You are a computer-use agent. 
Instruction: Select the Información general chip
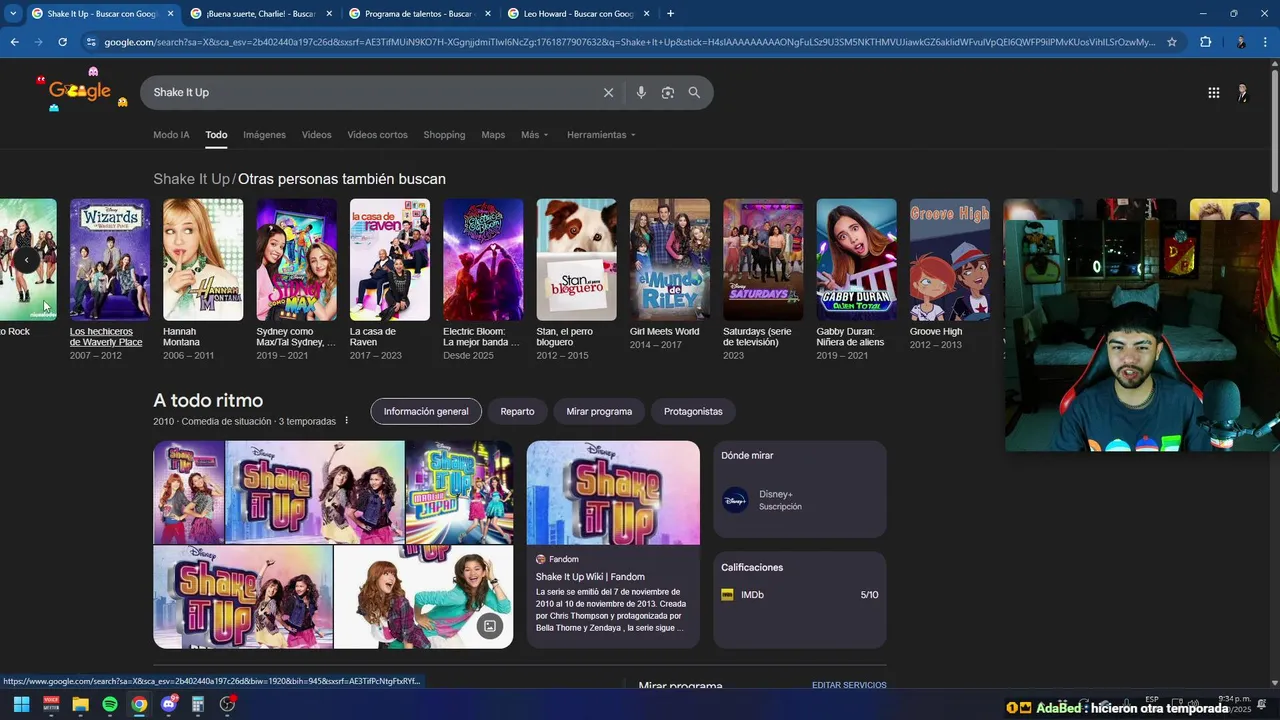coord(426,411)
